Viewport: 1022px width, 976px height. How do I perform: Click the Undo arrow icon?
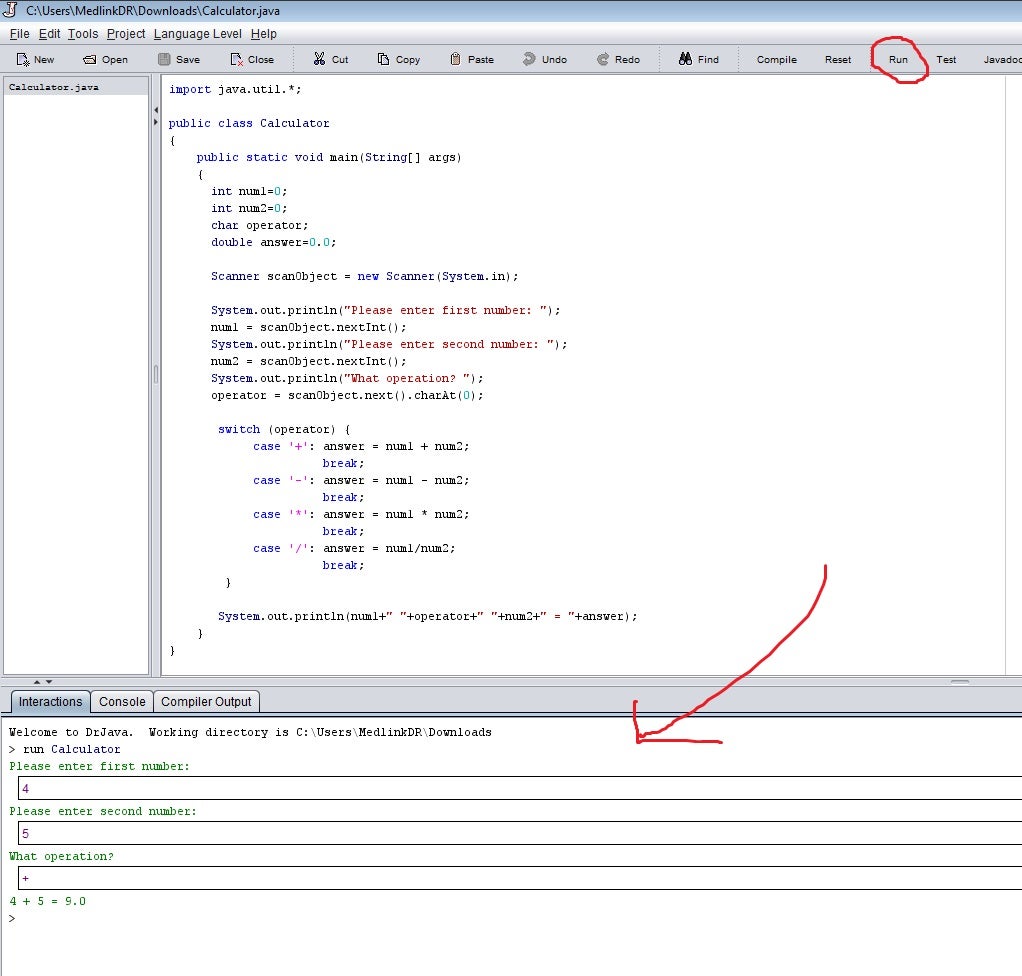point(529,59)
